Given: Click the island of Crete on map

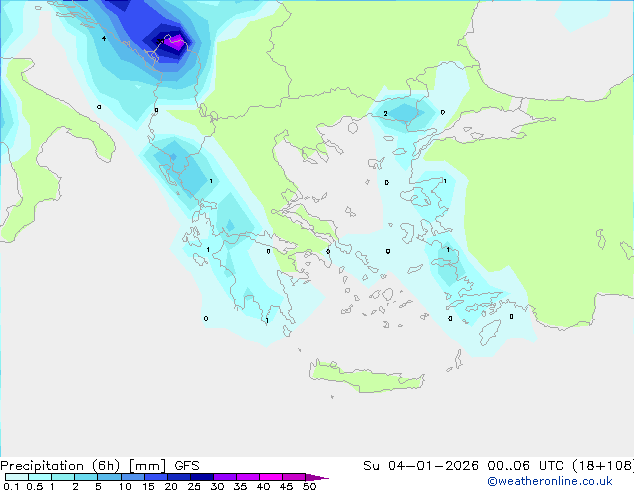Looking at the screenshot, I should (x=367, y=377).
